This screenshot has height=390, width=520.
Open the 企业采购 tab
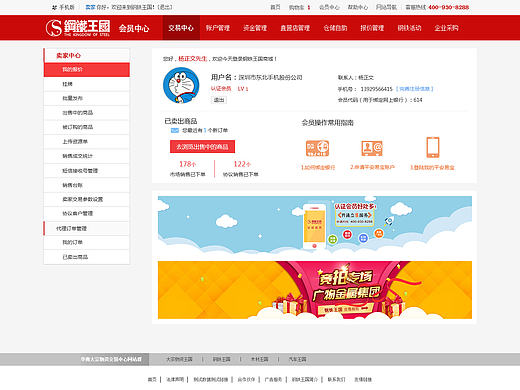tap(446, 28)
